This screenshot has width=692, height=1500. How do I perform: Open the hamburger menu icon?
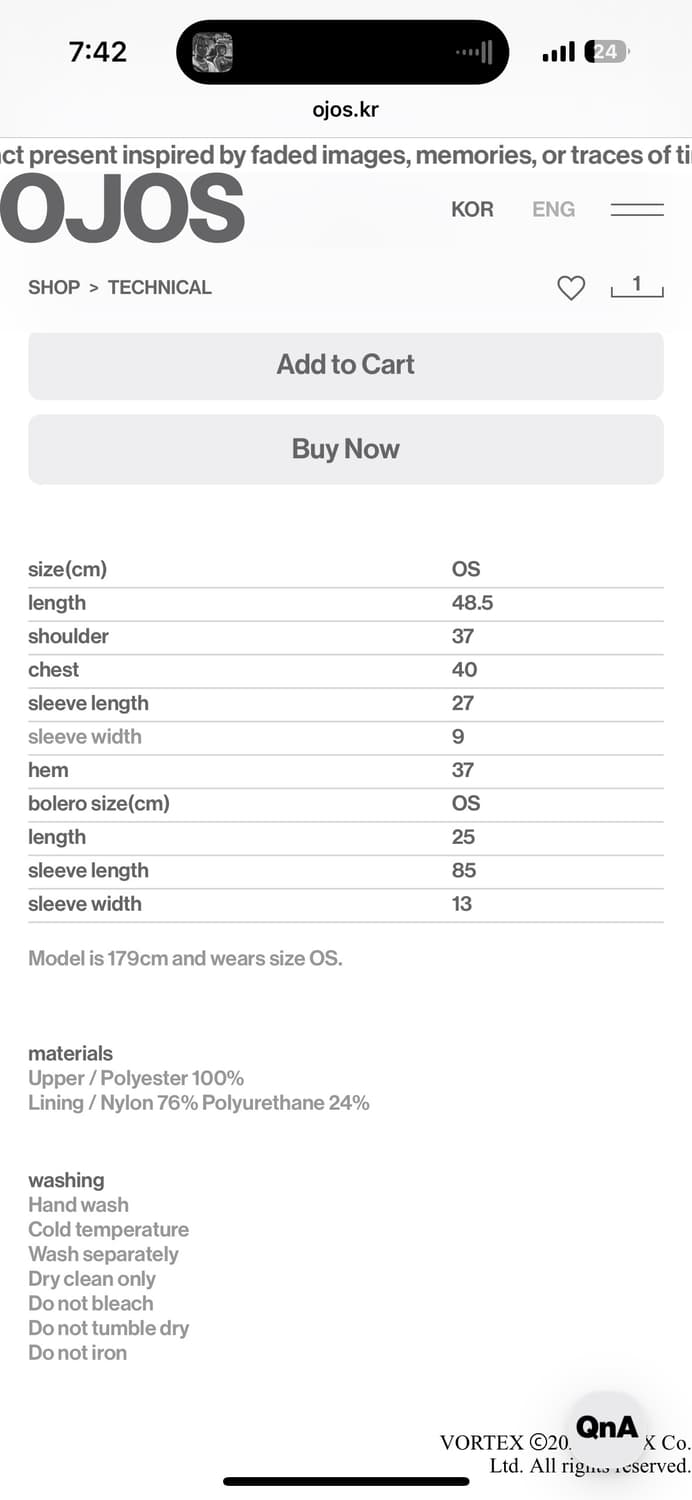637,210
